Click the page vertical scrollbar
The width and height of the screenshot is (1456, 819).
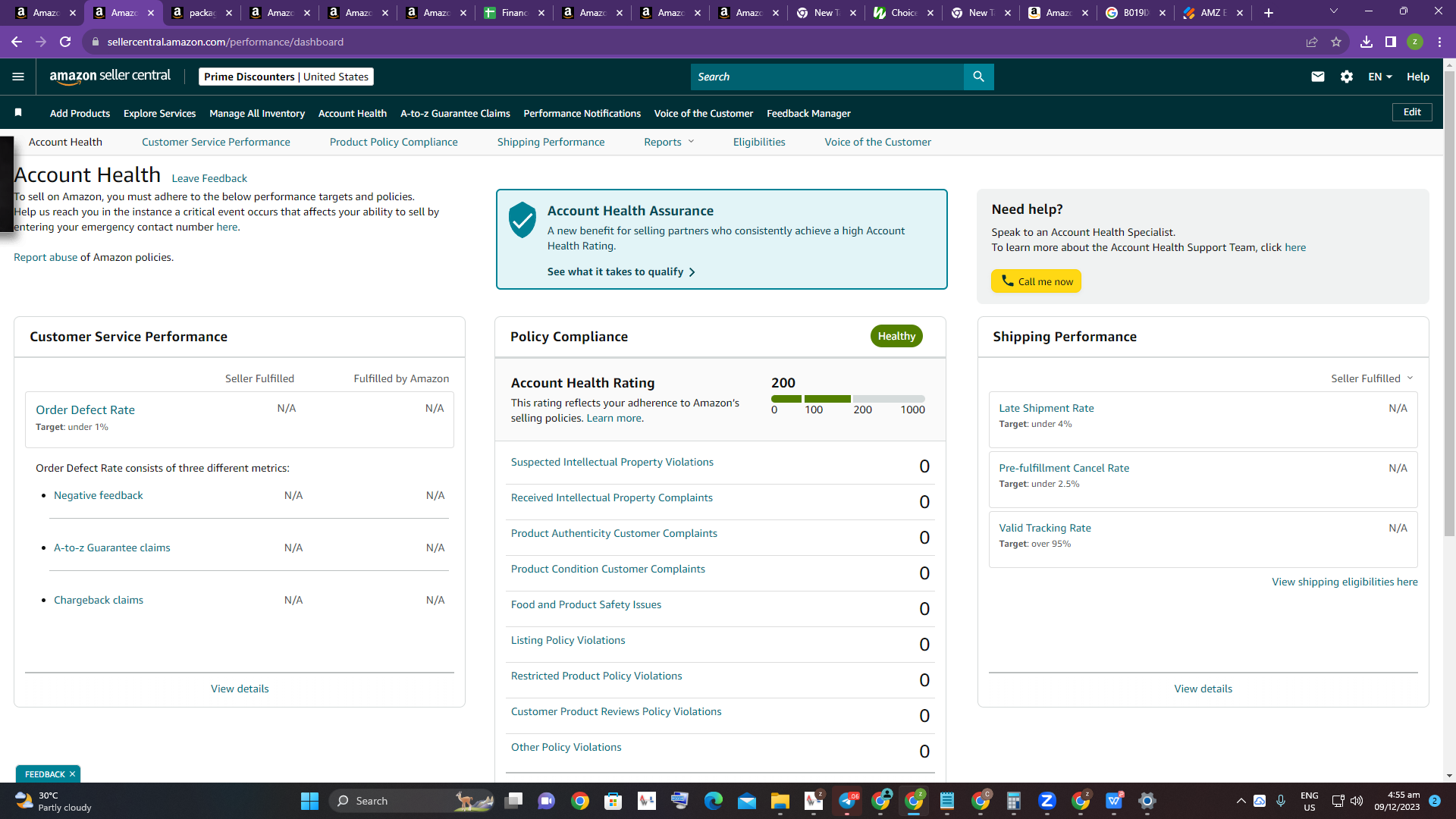1449,303
